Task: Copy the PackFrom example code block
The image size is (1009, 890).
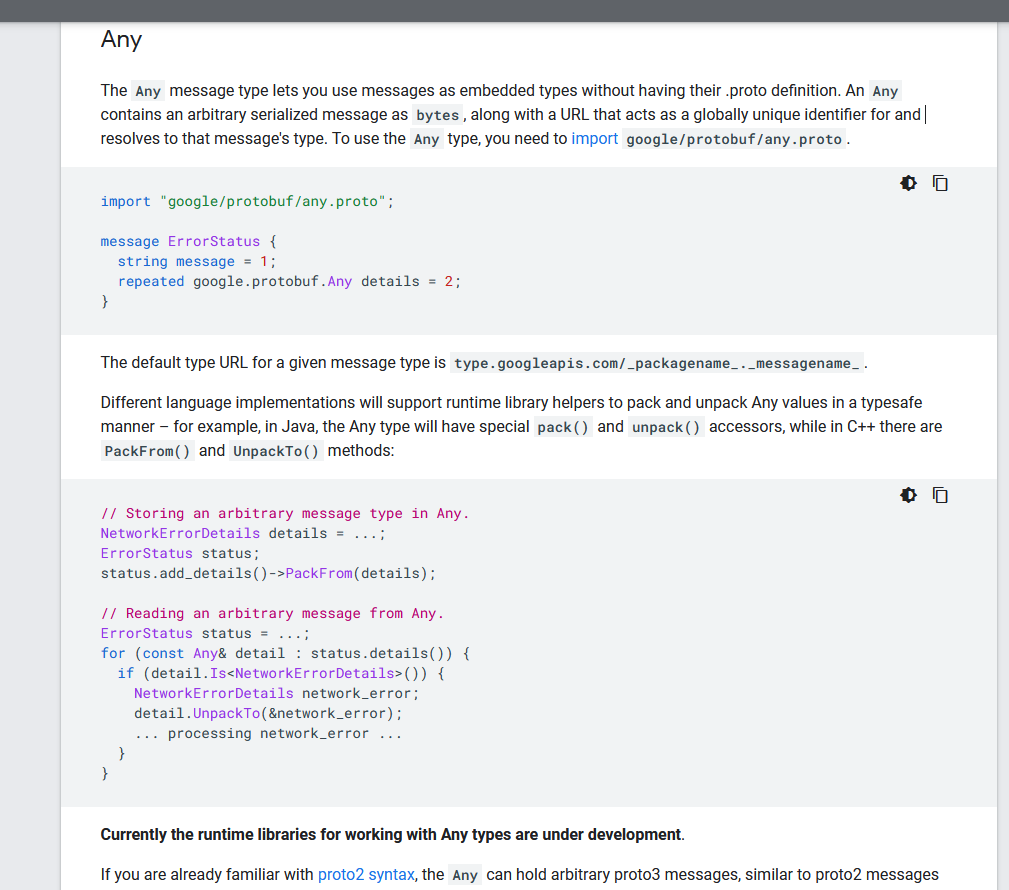Action: point(940,495)
